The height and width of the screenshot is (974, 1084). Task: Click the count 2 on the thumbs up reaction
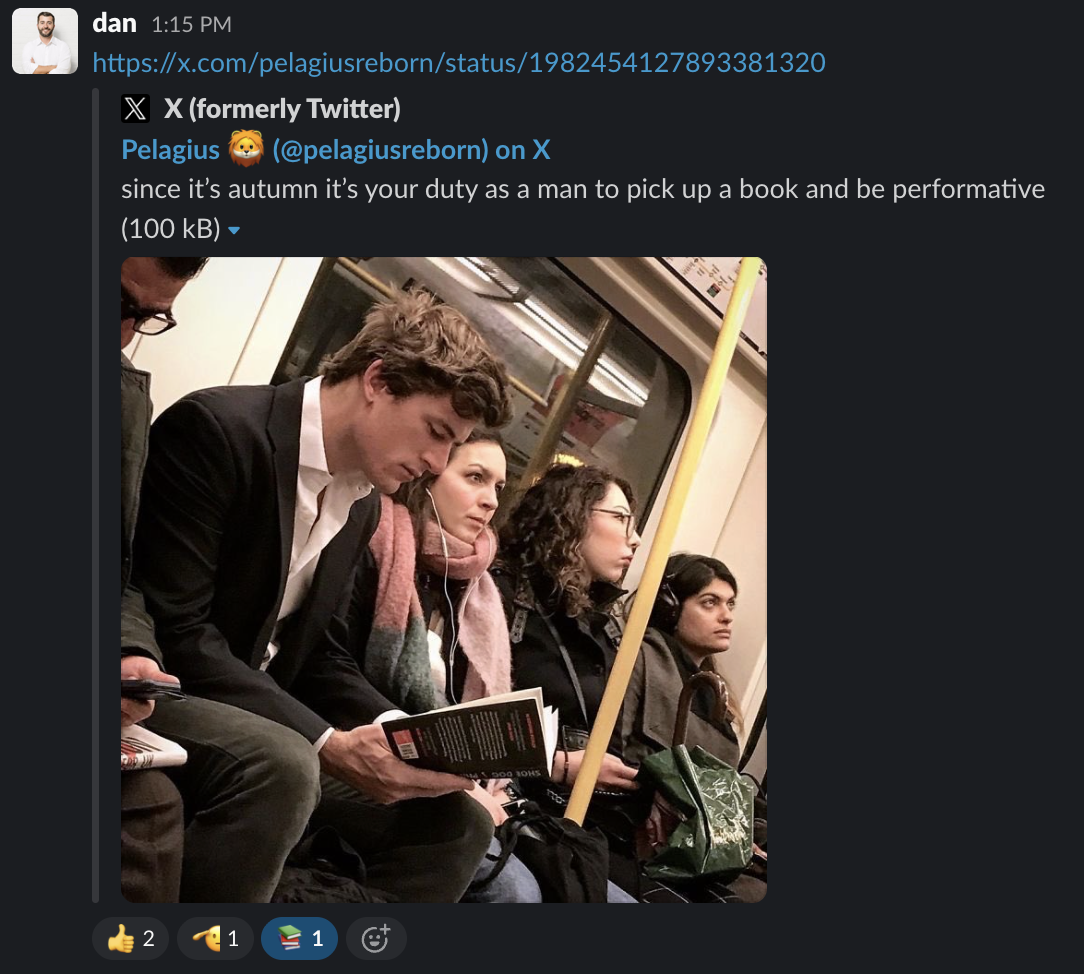(148, 938)
